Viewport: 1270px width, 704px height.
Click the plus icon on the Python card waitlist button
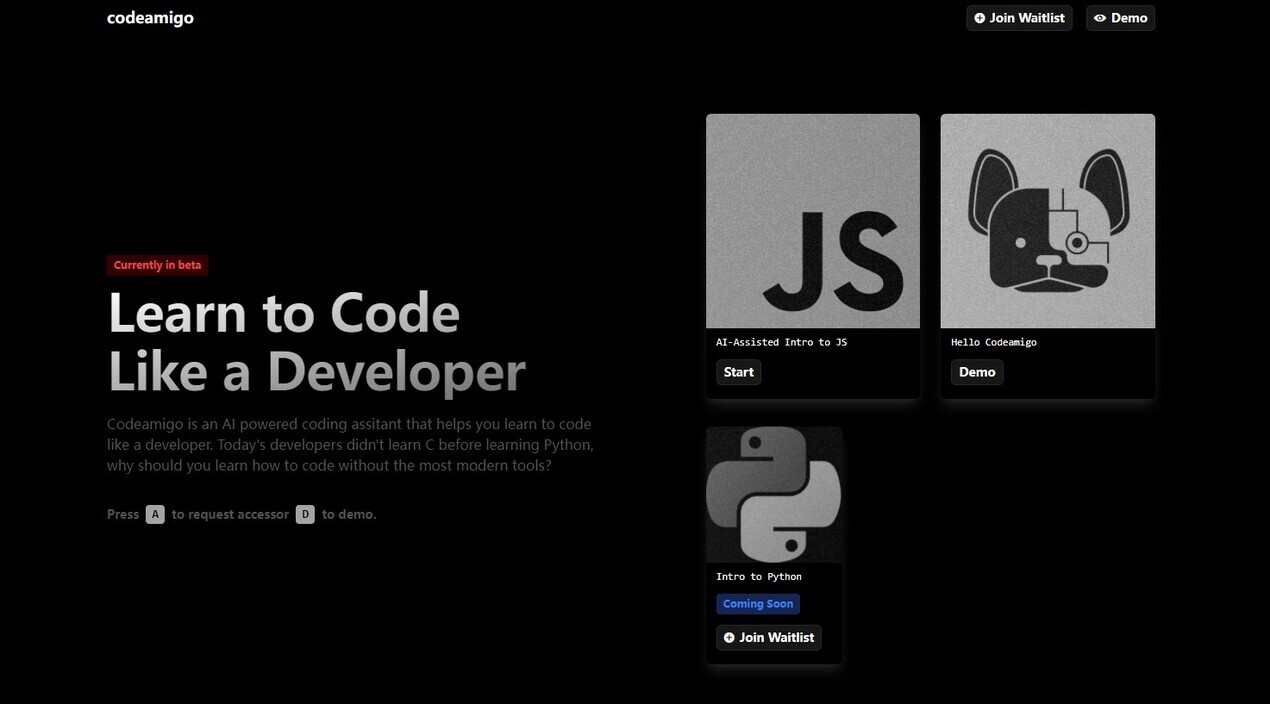tap(729, 637)
